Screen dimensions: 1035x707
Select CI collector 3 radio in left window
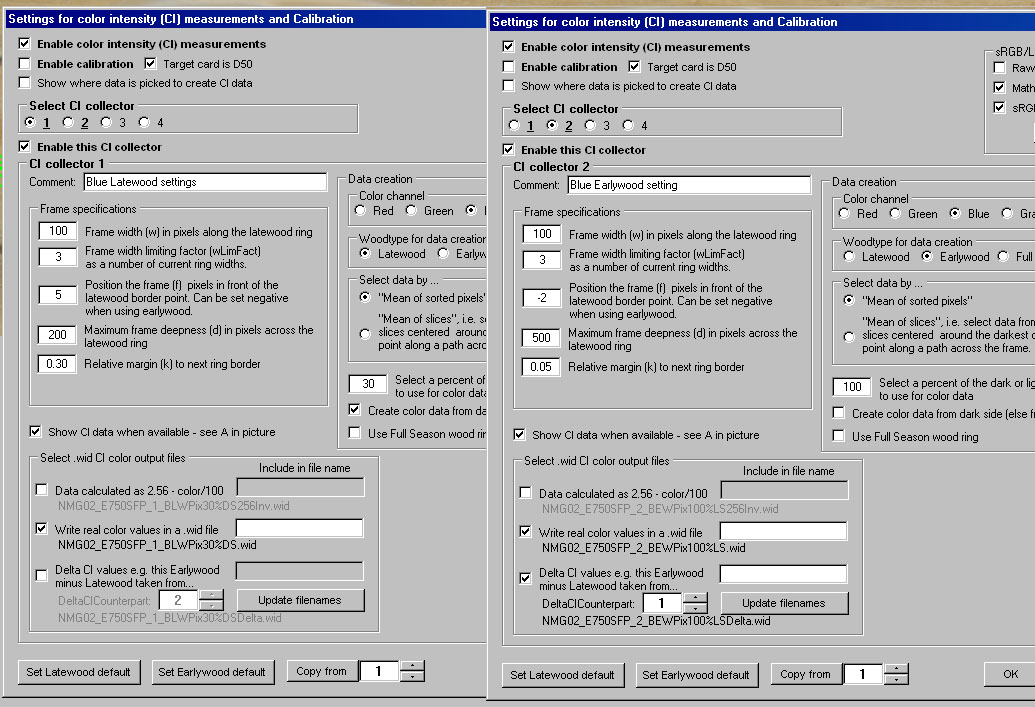[x=106, y=122]
